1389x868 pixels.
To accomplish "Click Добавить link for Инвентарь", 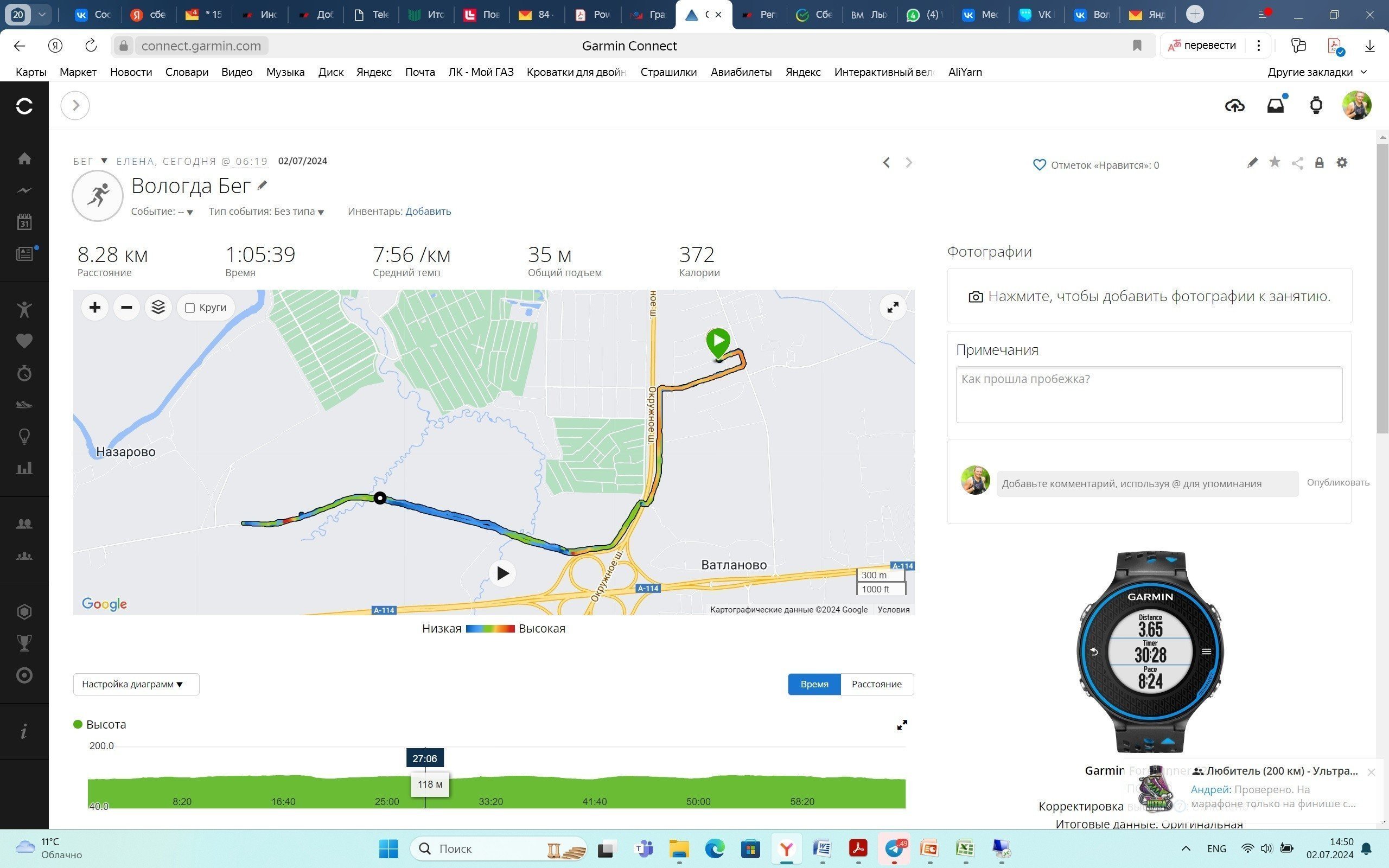I will coord(428,211).
